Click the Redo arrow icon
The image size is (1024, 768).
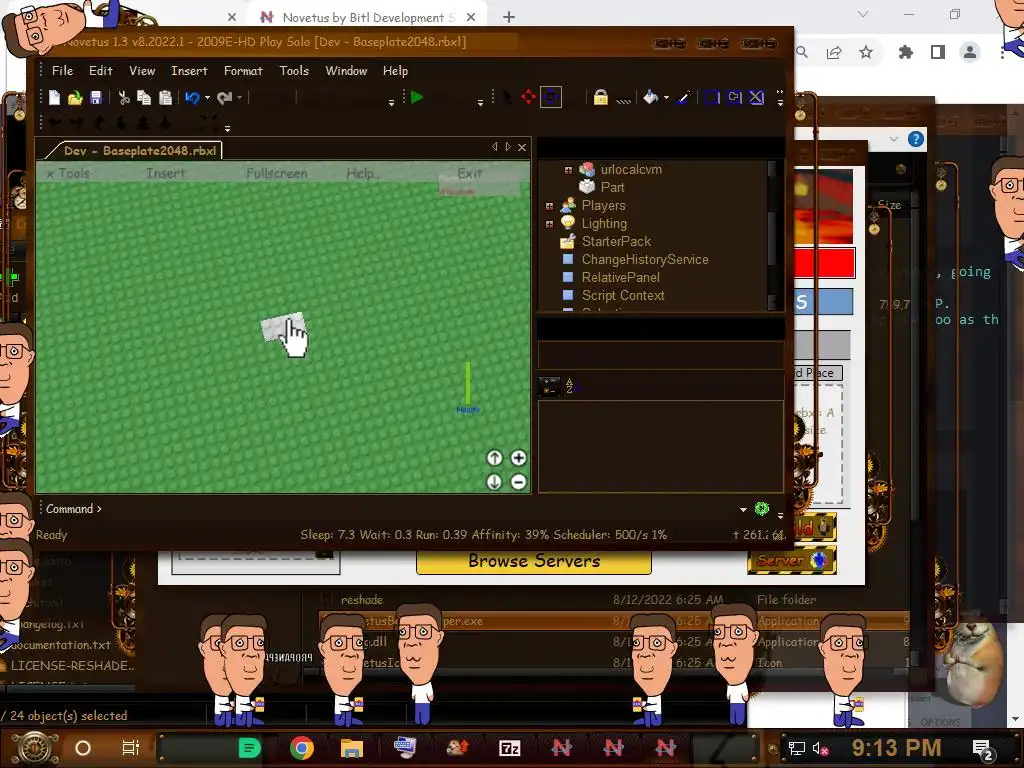pos(225,98)
